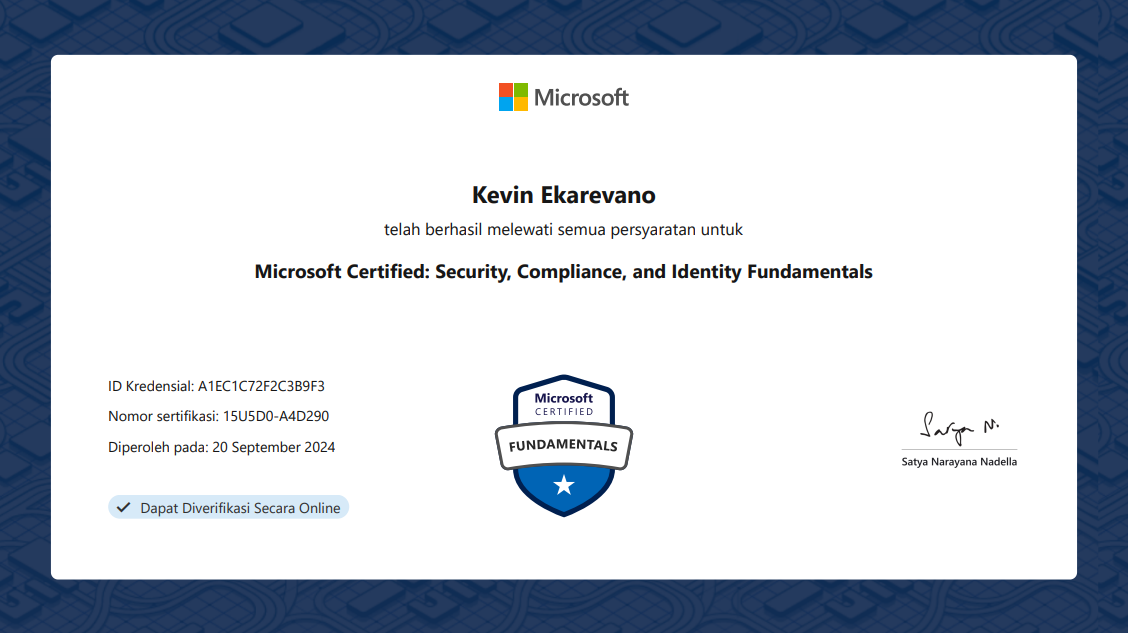The height and width of the screenshot is (633, 1128).
Task: Click the FUNDAMENTALS banner on the badge
Action: pos(563,445)
